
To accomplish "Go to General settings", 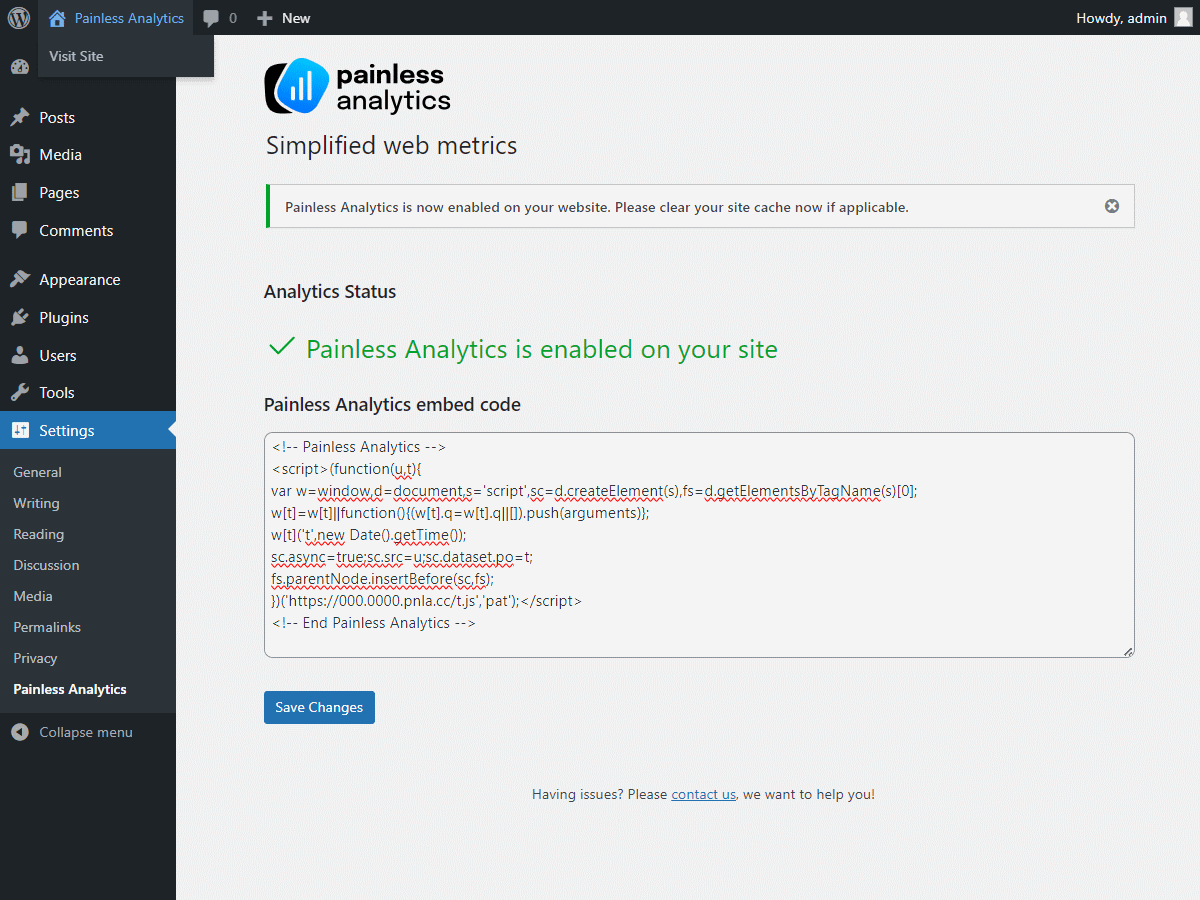I will point(37,472).
